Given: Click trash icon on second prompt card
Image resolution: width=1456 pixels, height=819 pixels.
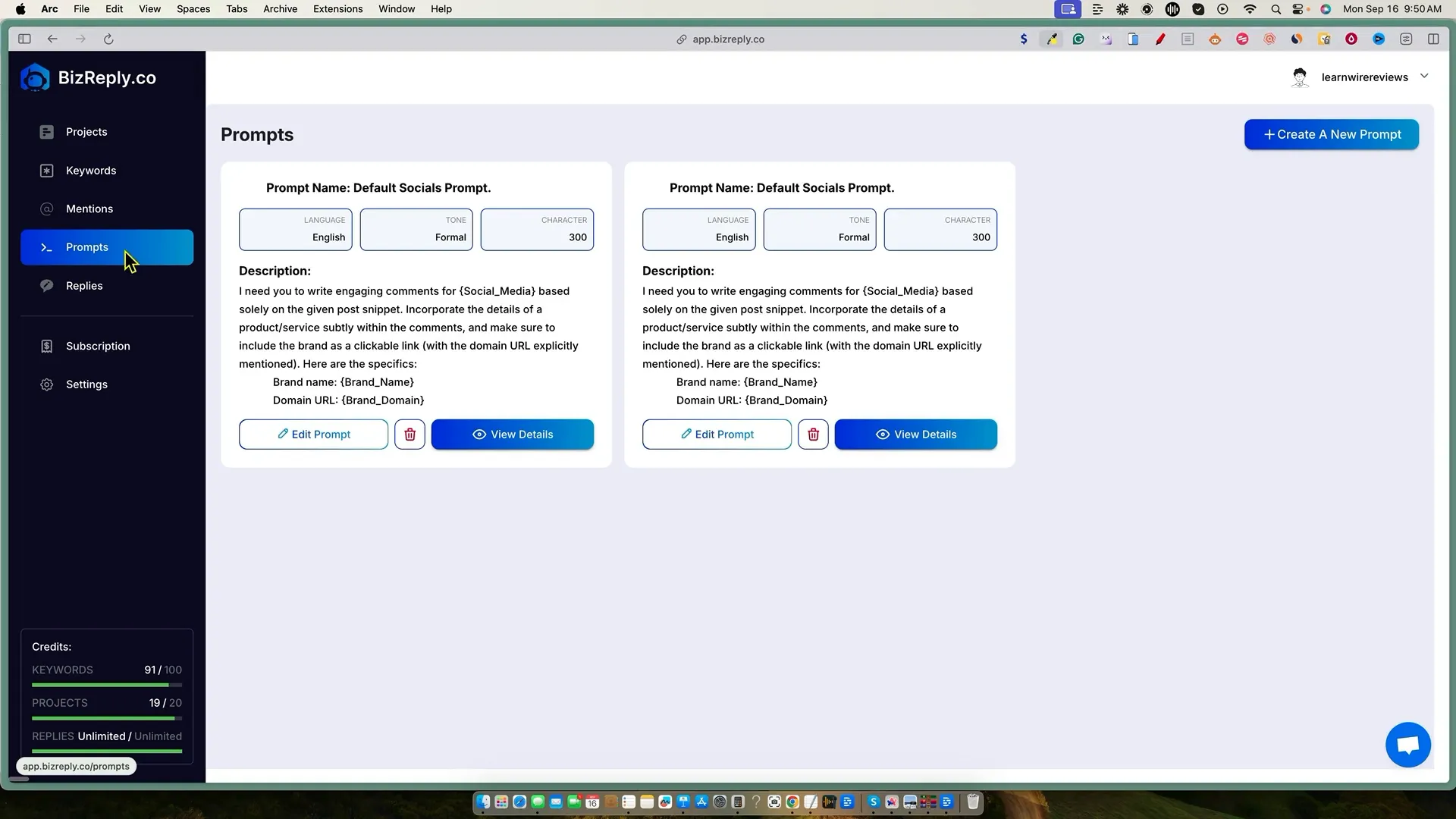Looking at the screenshot, I should click(813, 435).
